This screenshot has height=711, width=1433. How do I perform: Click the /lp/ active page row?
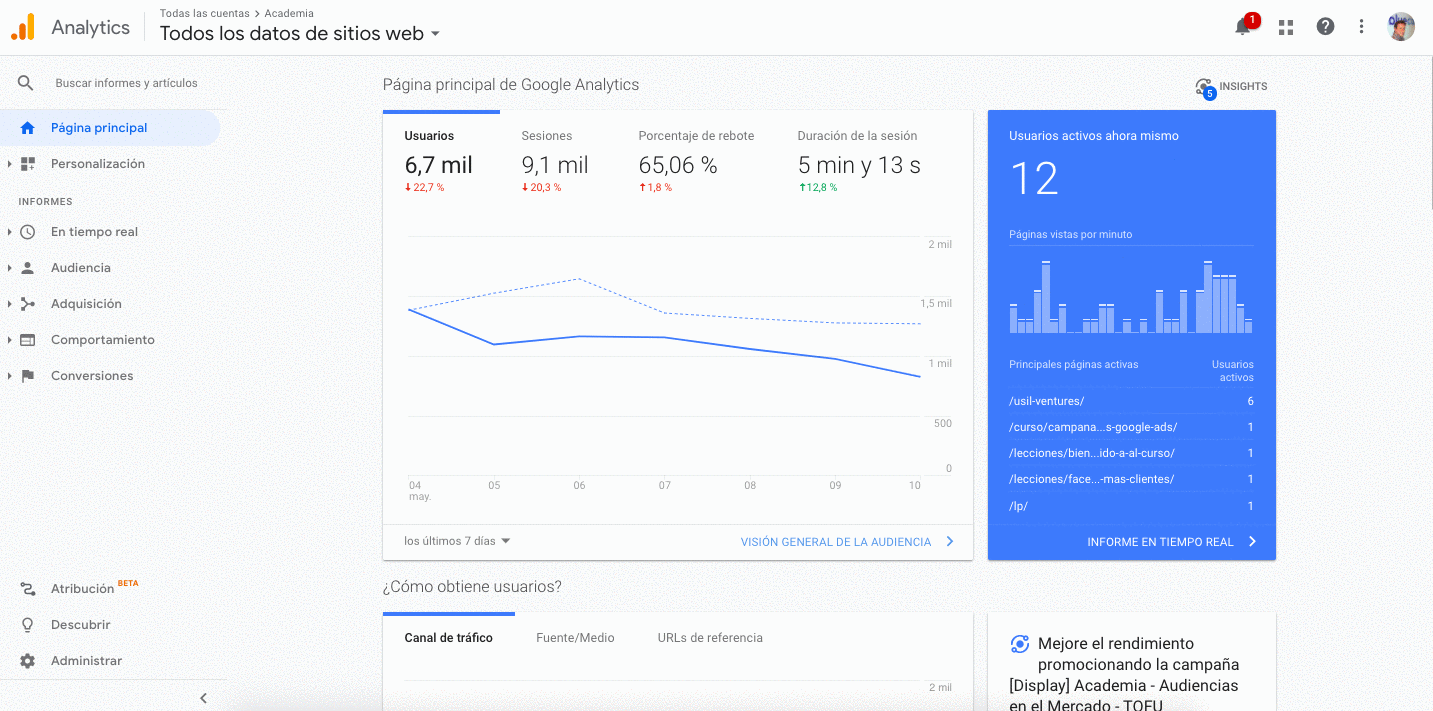(1131, 506)
